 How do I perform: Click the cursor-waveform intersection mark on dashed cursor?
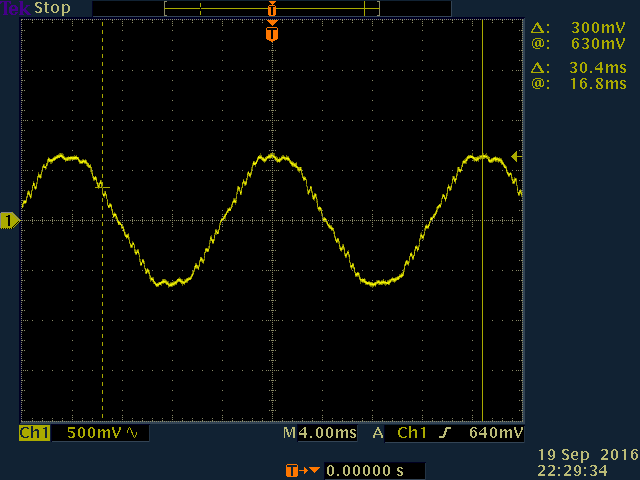[x=101, y=185]
